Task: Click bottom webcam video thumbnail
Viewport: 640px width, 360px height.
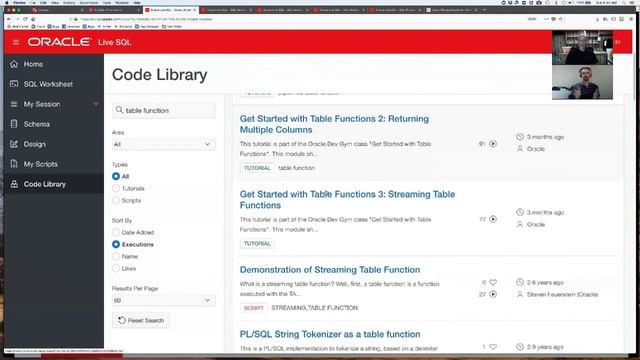Action: coord(582,82)
